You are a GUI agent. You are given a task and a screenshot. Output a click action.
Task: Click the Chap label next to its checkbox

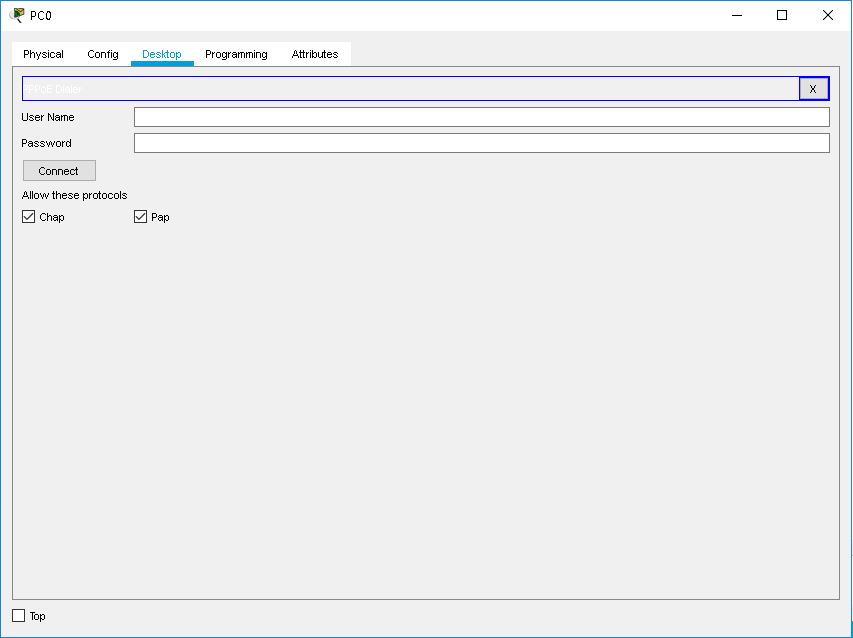pyautogui.click(x=50, y=216)
